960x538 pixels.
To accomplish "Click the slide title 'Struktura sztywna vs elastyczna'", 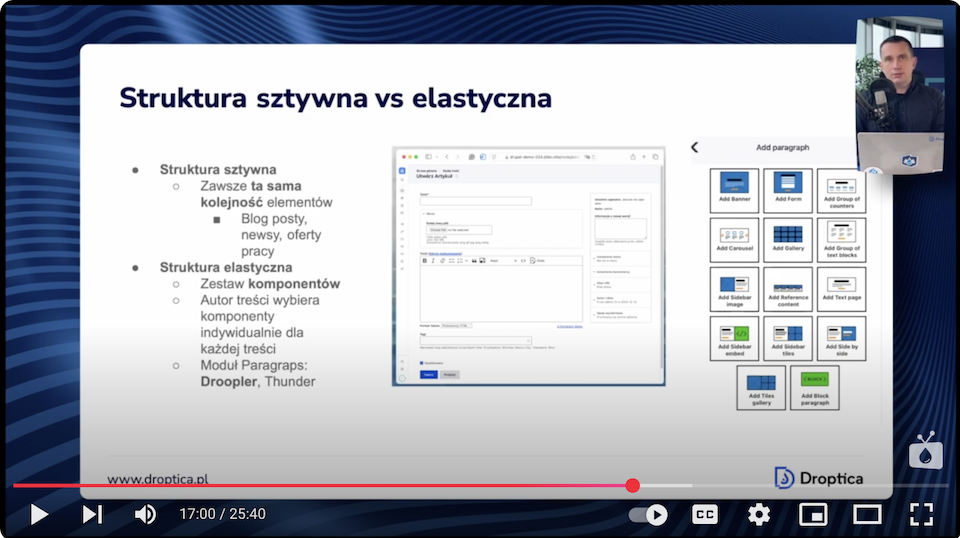I will coord(336,99).
